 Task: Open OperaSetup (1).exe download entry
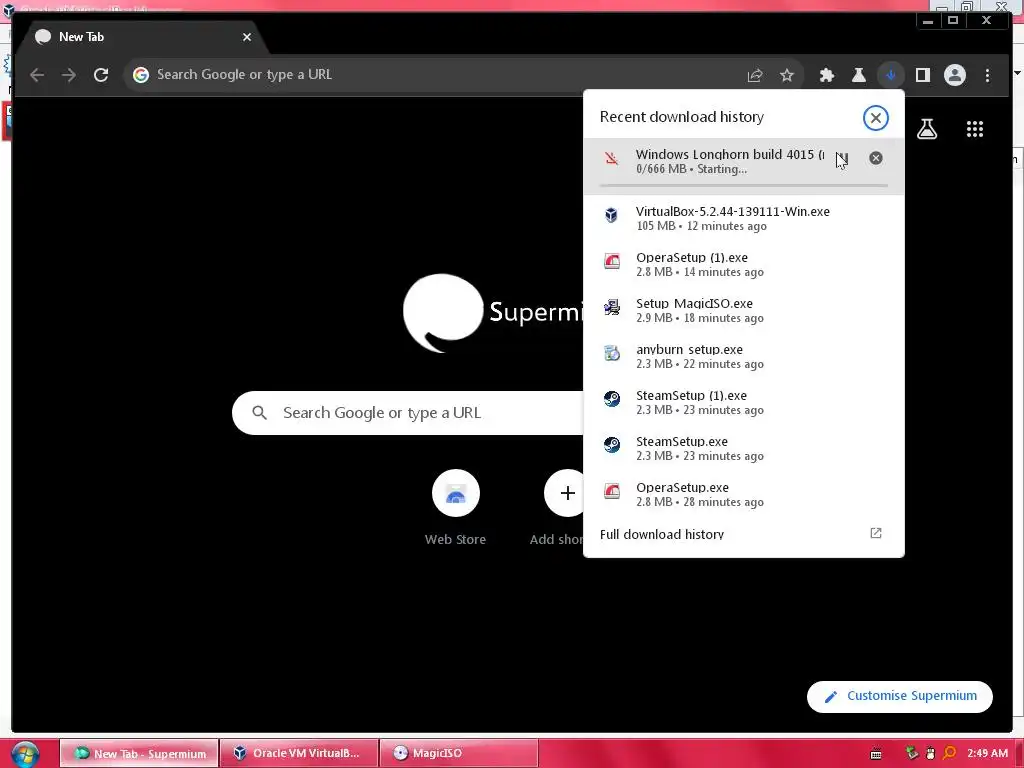(744, 264)
